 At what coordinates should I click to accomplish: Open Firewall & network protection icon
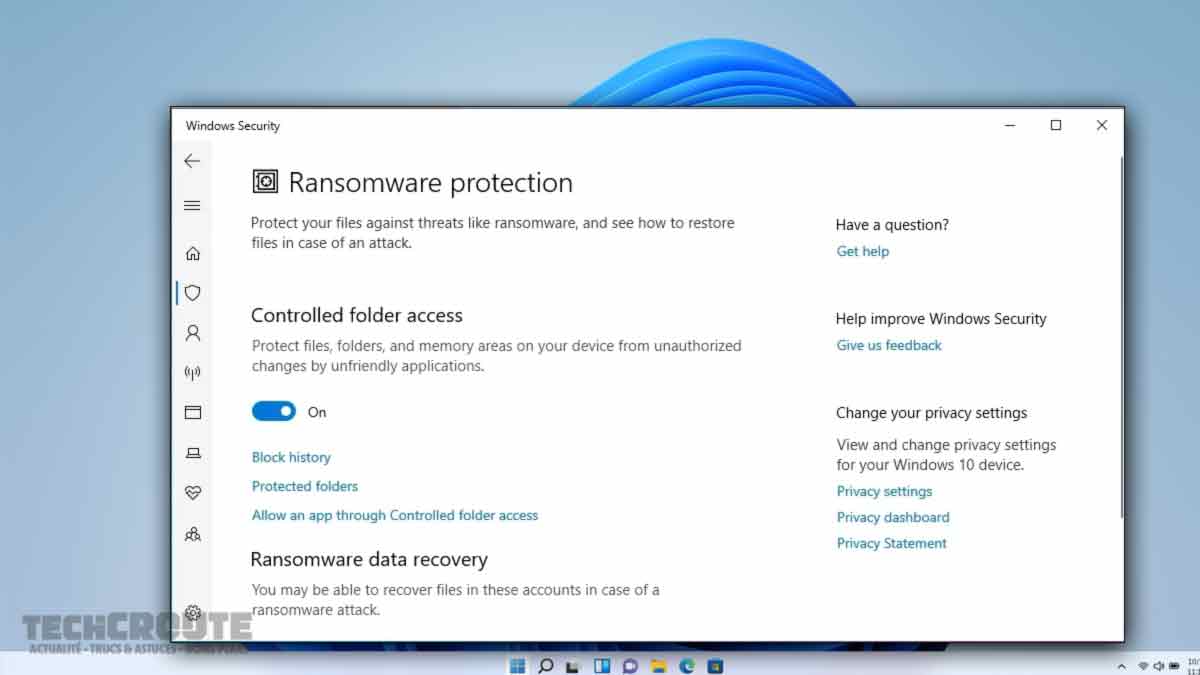coord(193,372)
